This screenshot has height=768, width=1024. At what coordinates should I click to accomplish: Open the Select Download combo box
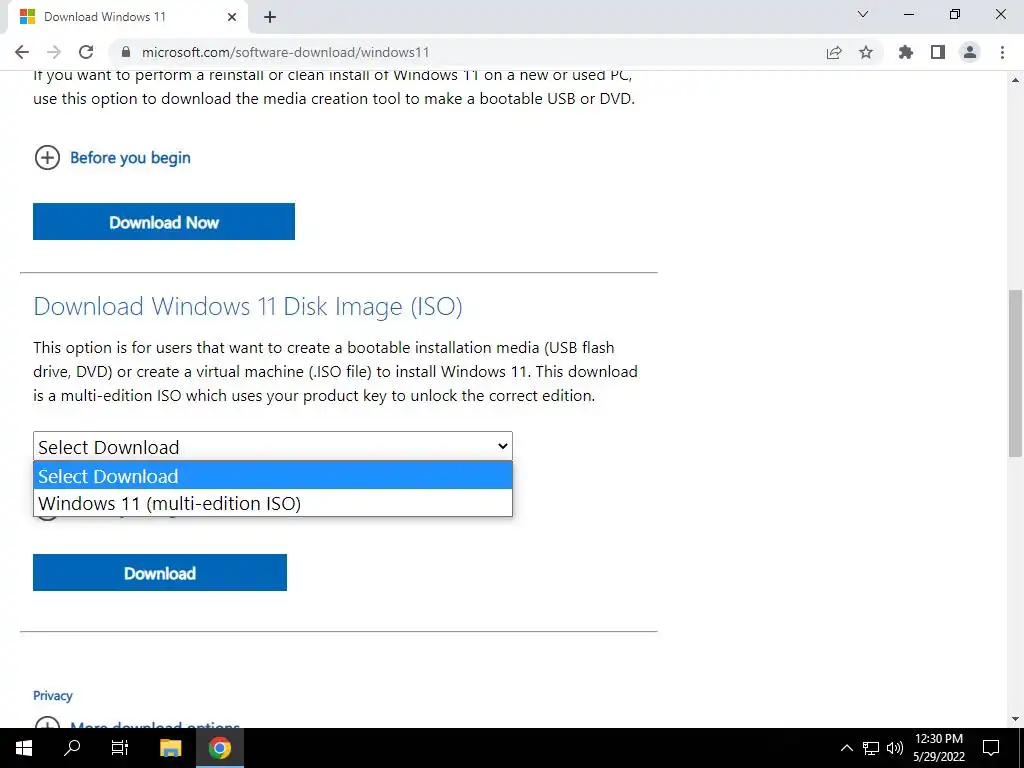pyautogui.click(x=273, y=447)
